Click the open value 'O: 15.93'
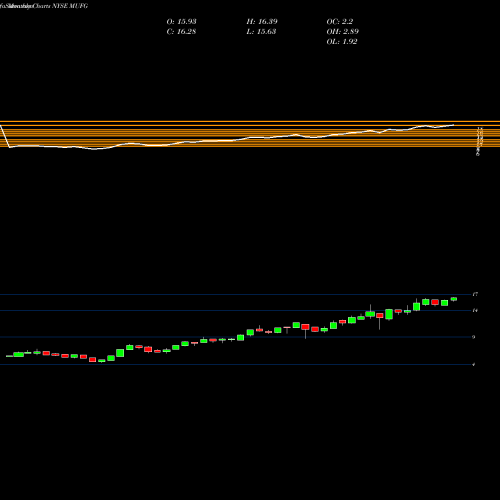 tap(181, 21)
